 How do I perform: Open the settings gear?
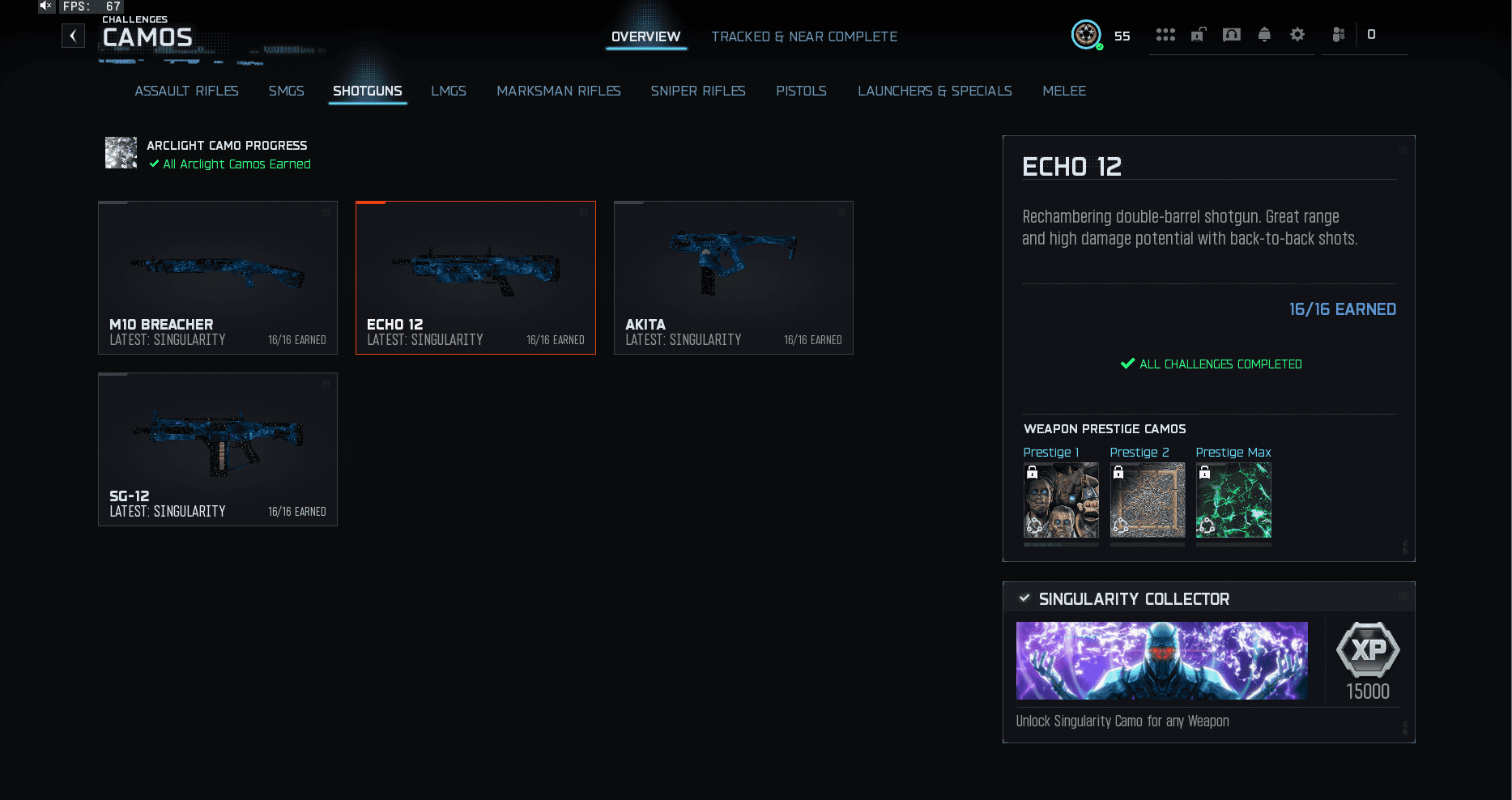pos(1297,35)
